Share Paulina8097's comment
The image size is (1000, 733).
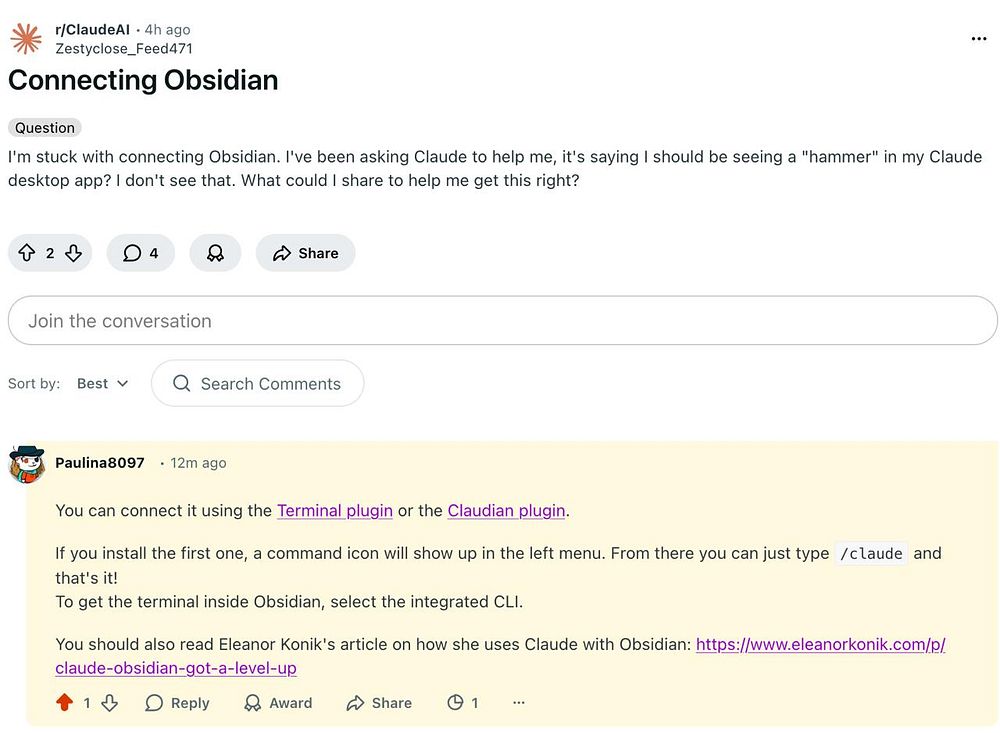point(379,703)
